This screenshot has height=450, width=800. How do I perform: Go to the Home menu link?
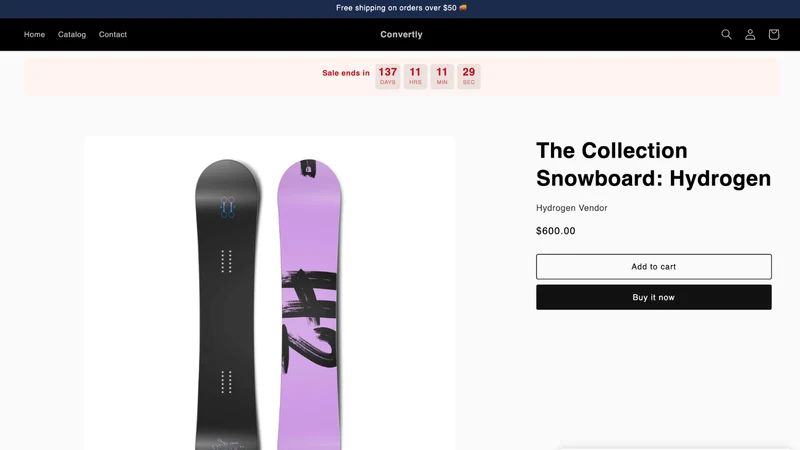[34, 34]
